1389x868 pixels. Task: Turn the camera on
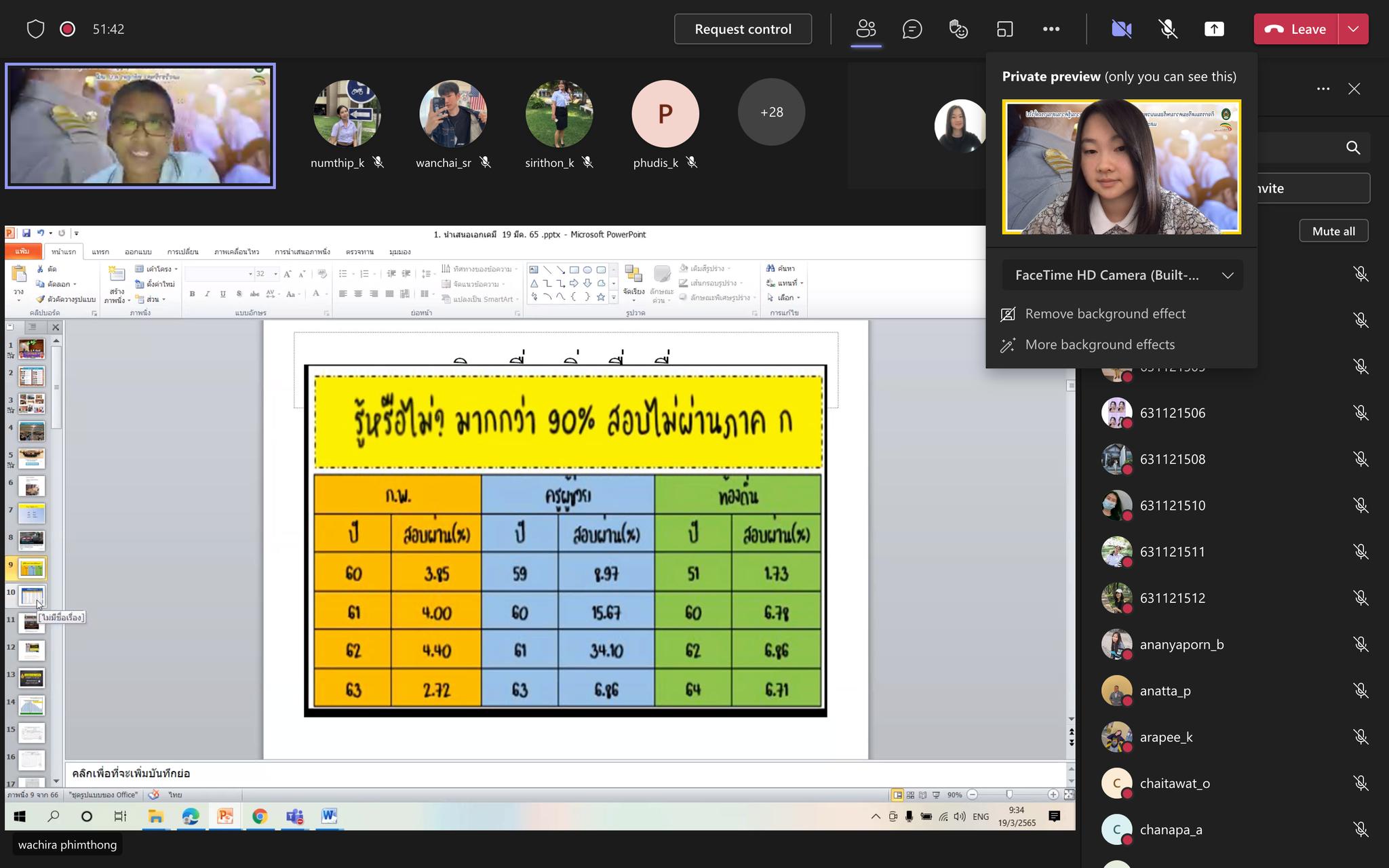tap(1121, 29)
